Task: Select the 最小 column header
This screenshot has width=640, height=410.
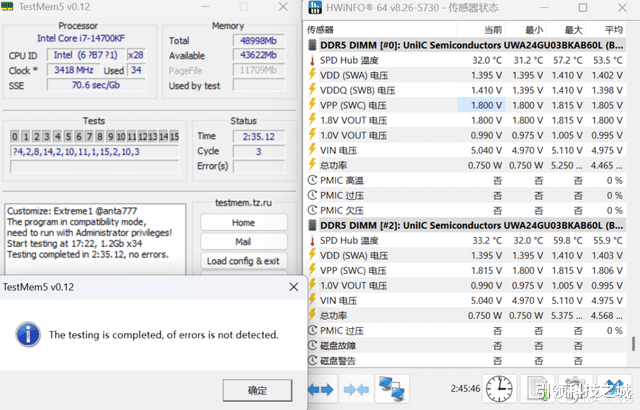Action: [526, 30]
